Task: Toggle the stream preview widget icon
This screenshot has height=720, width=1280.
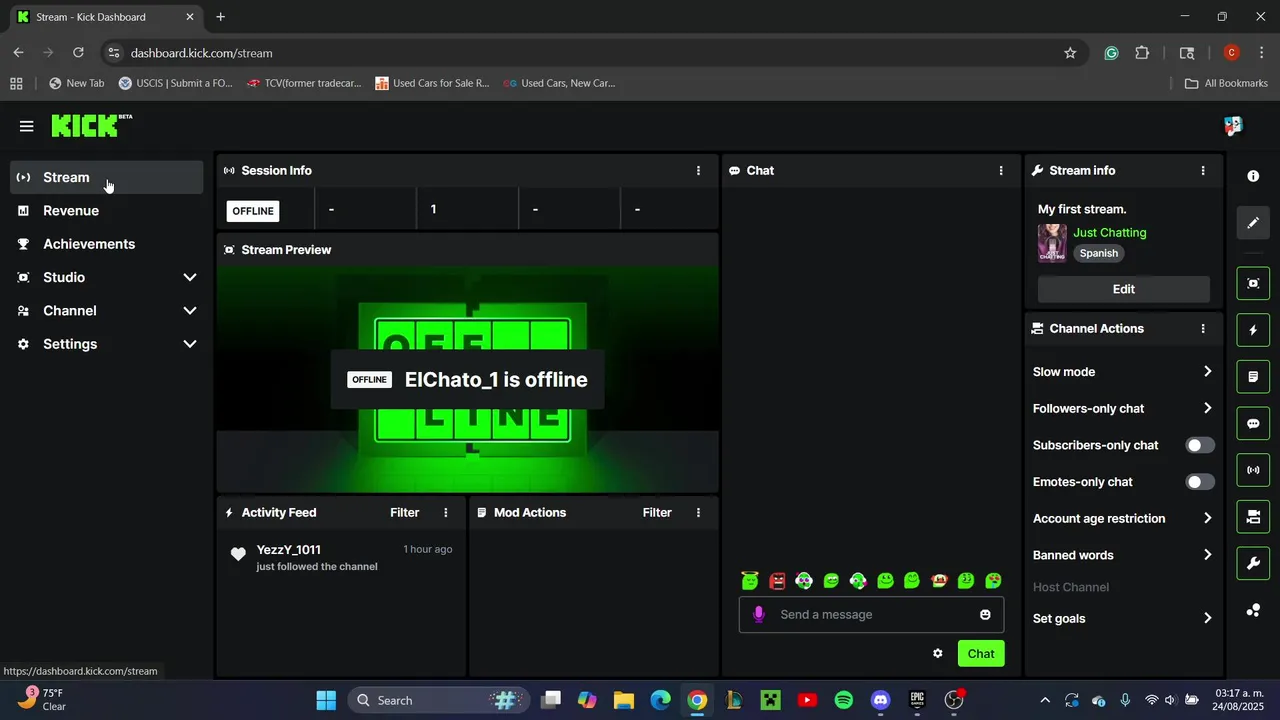Action: [1253, 284]
